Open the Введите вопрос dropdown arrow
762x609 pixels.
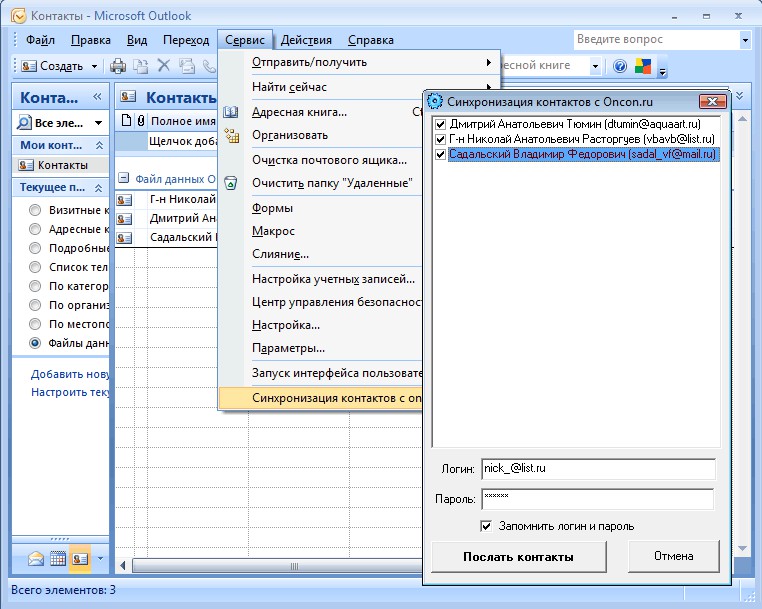(x=745, y=40)
